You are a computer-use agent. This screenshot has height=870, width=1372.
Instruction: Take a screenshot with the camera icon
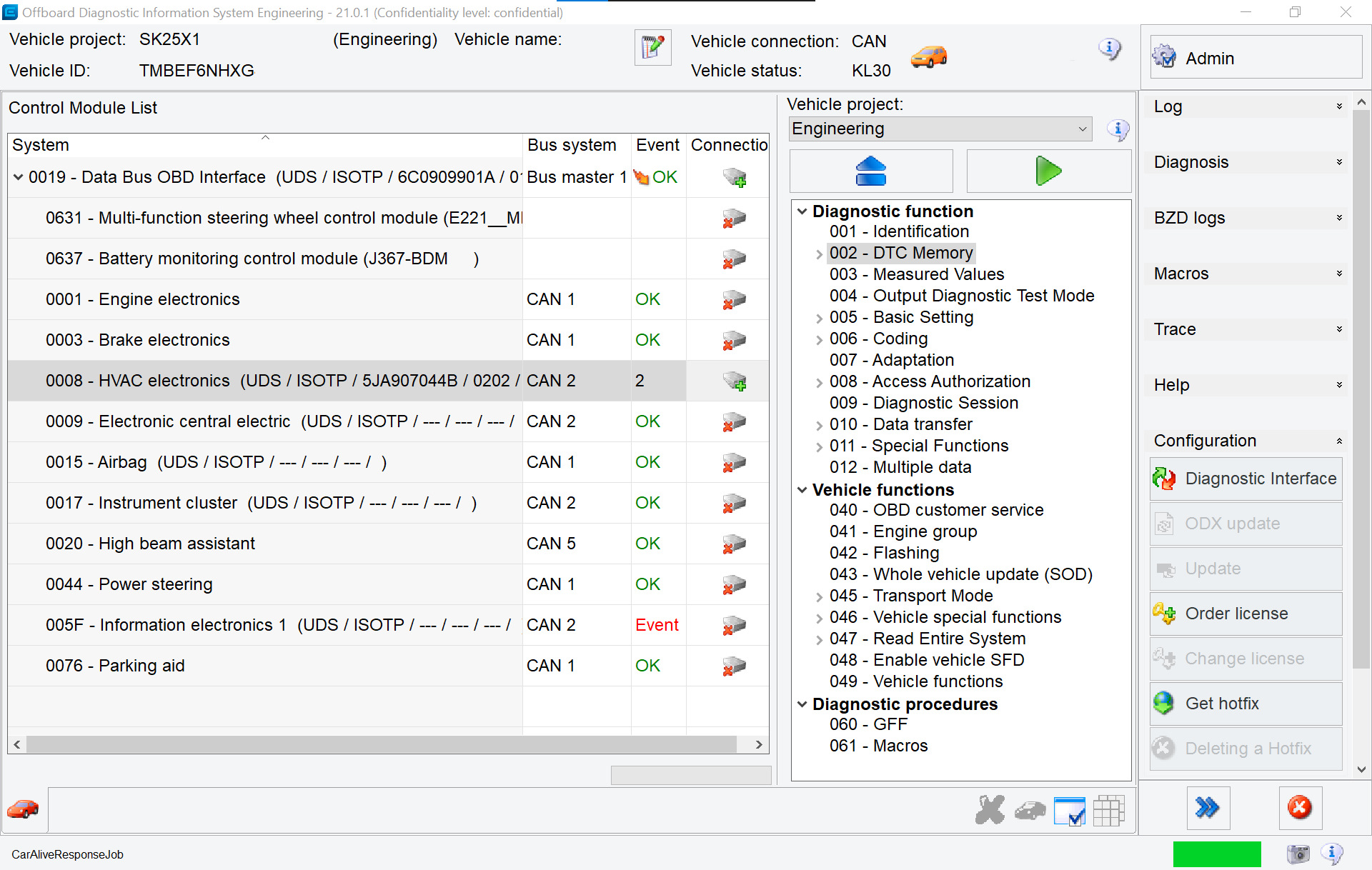(x=1298, y=854)
